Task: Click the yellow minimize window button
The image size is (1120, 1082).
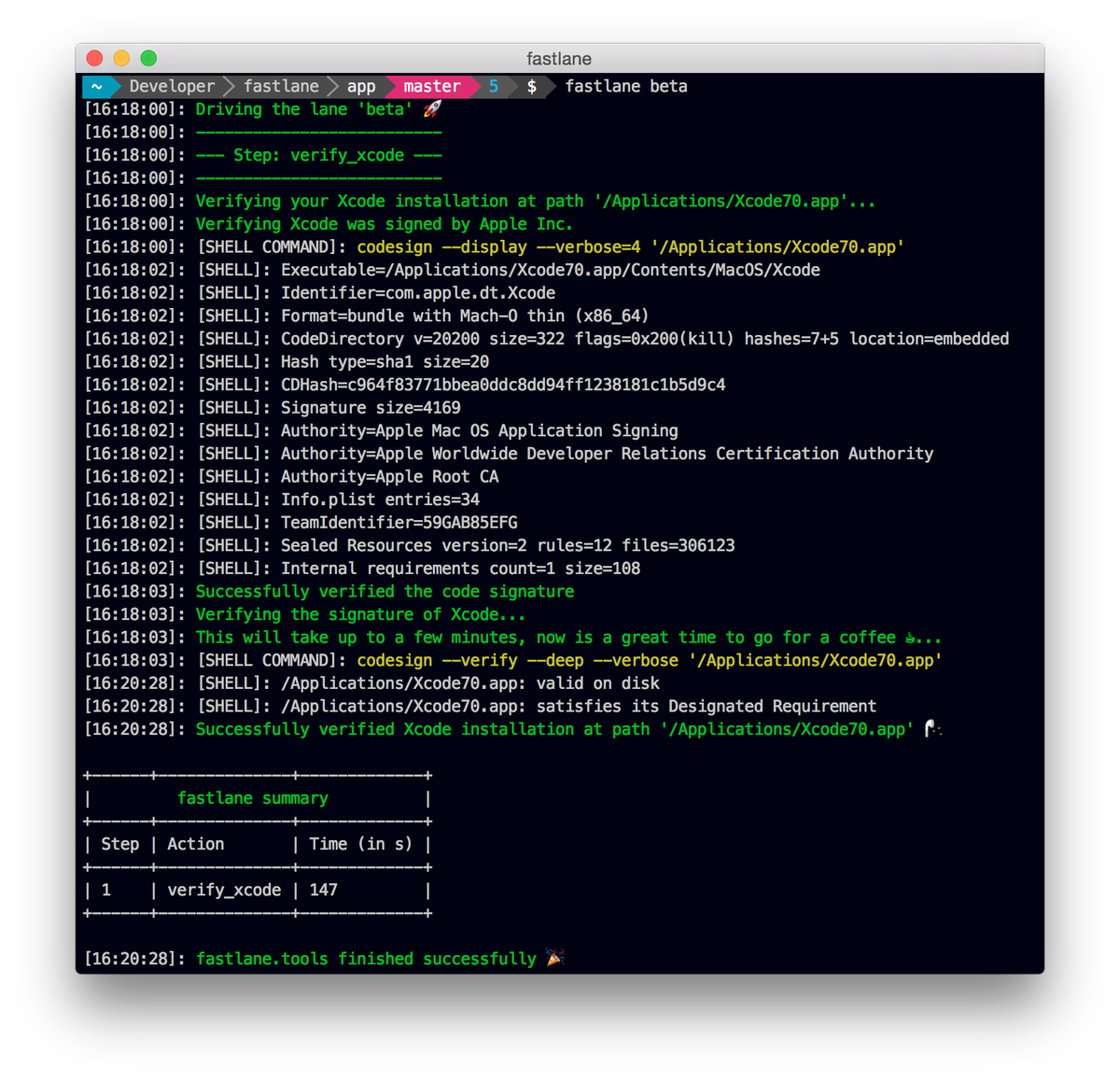Action: click(121, 58)
